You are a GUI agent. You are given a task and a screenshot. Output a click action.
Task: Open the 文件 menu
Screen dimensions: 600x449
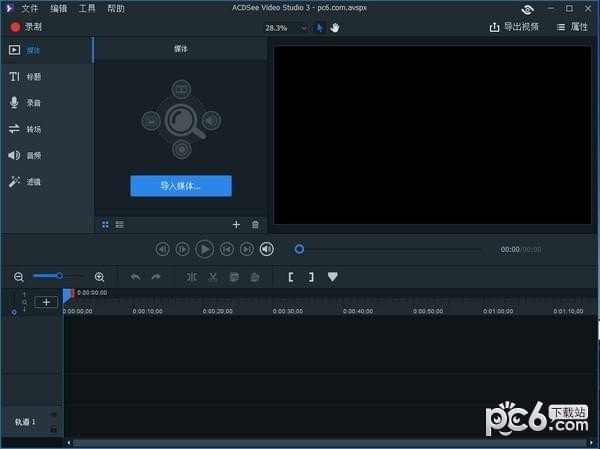click(x=29, y=8)
